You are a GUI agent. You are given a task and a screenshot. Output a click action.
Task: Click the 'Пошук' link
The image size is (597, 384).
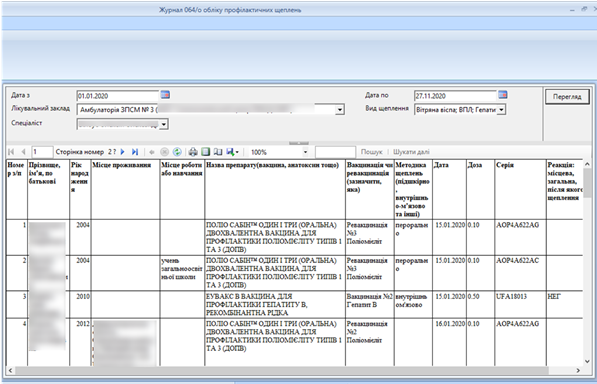pyautogui.click(x=371, y=152)
